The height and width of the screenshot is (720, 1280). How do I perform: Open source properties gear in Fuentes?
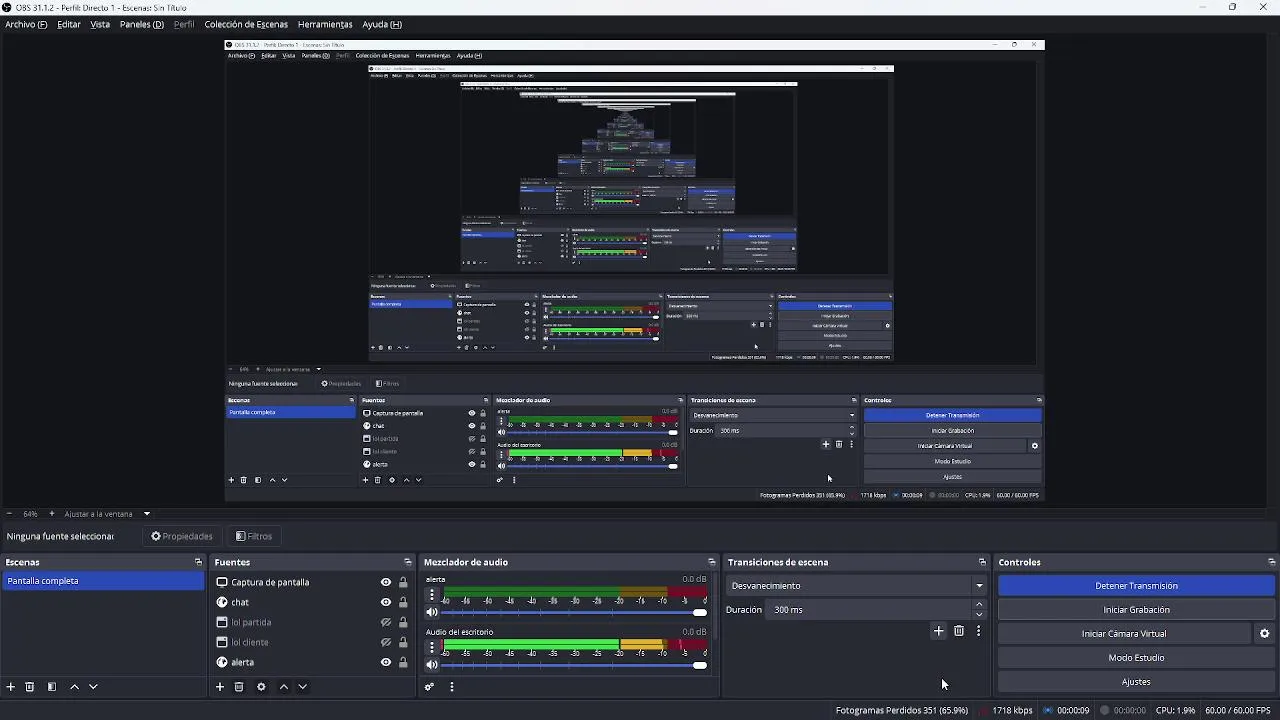point(261,687)
